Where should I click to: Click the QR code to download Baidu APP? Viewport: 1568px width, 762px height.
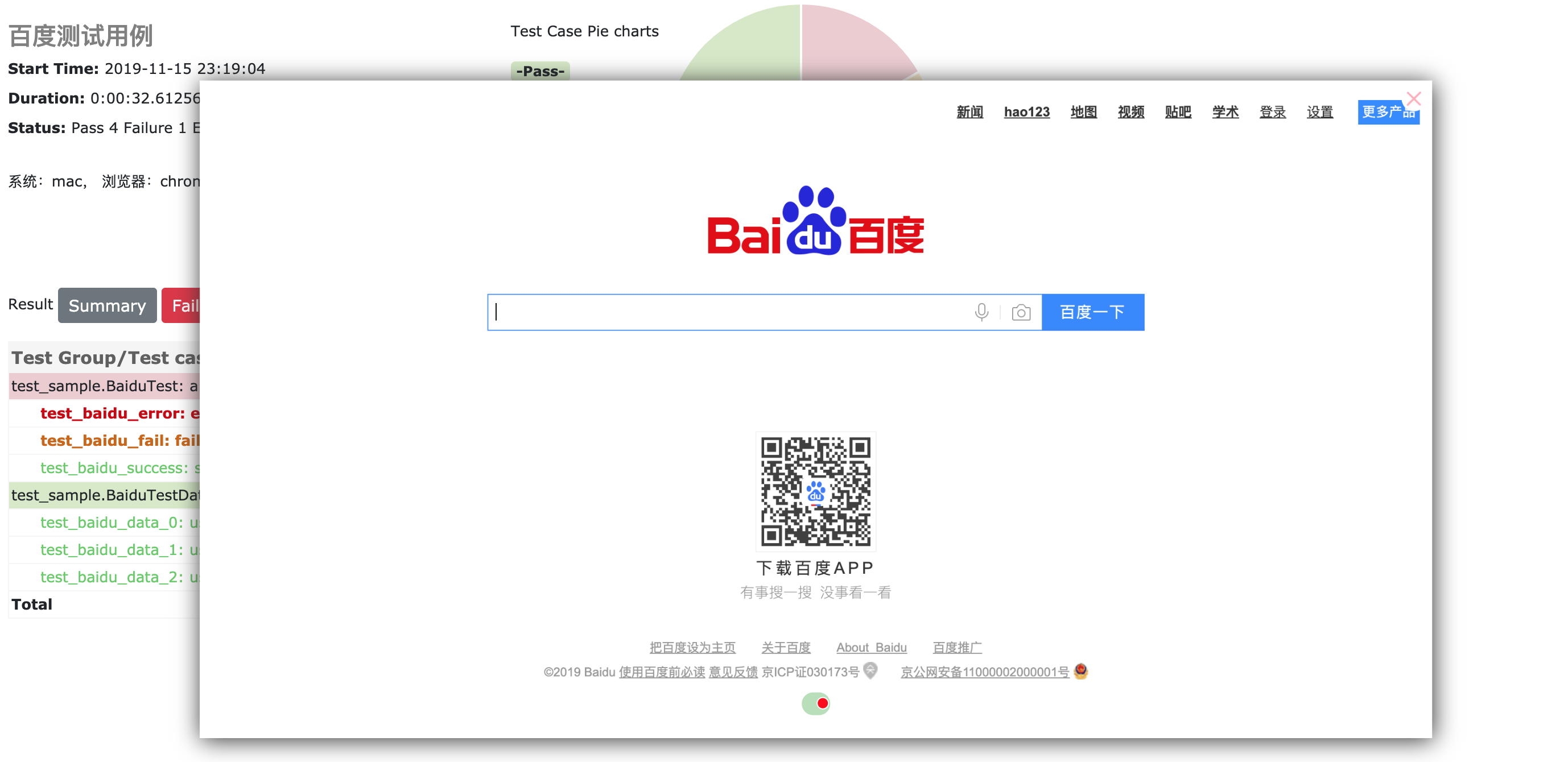pyautogui.click(x=815, y=492)
